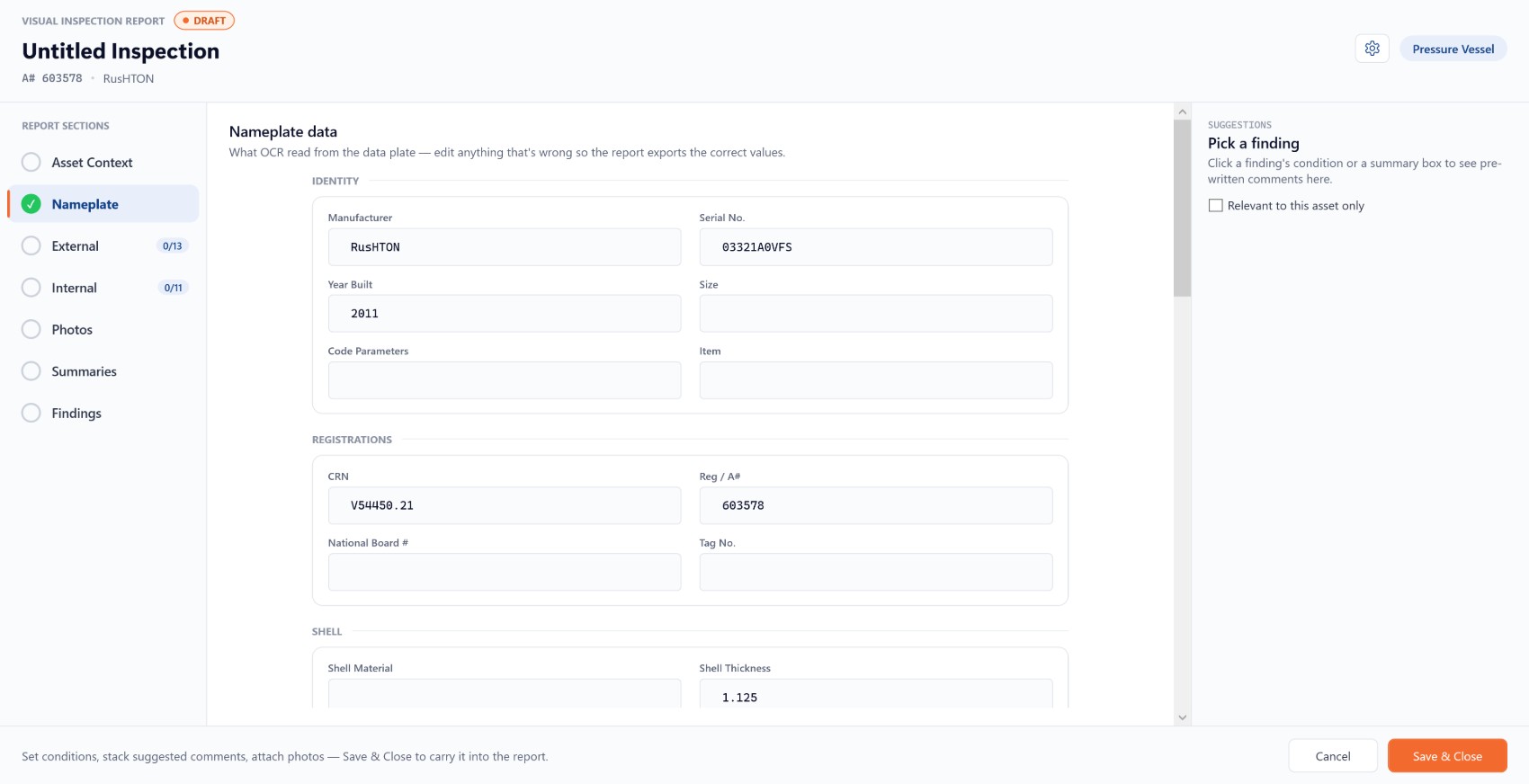Click the scroll down arrow
The width and height of the screenshot is (1529, 784).
pyautogui.click(x=1183, y=717)
